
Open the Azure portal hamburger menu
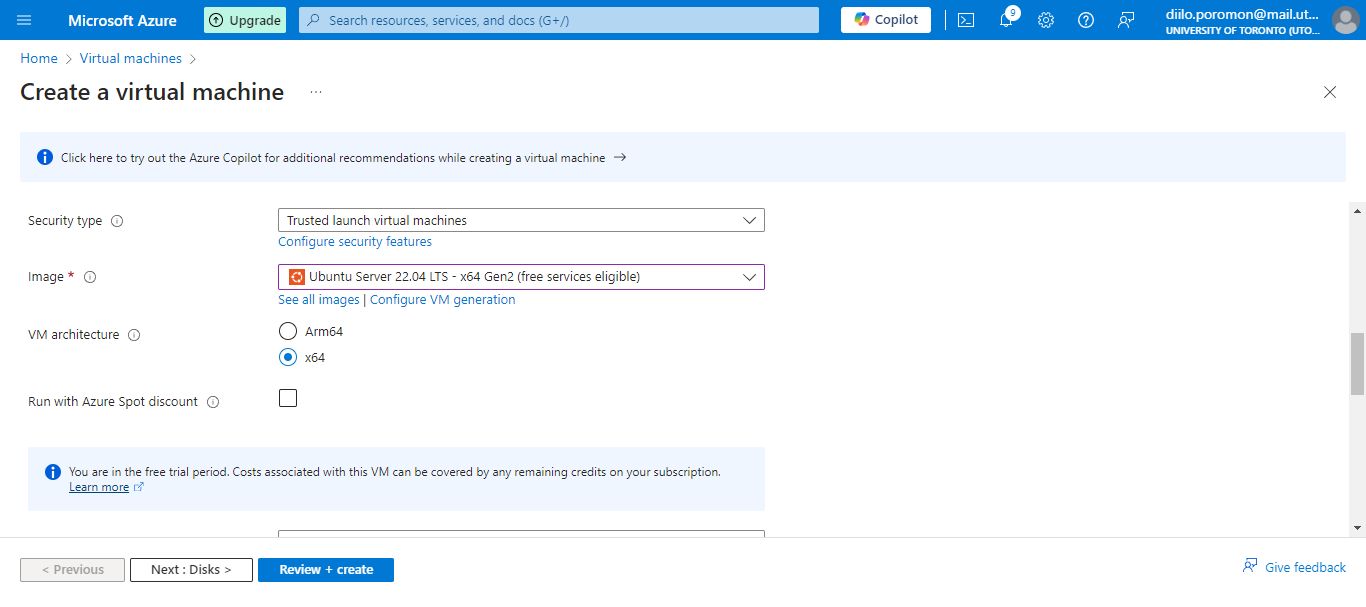[24, 20]
